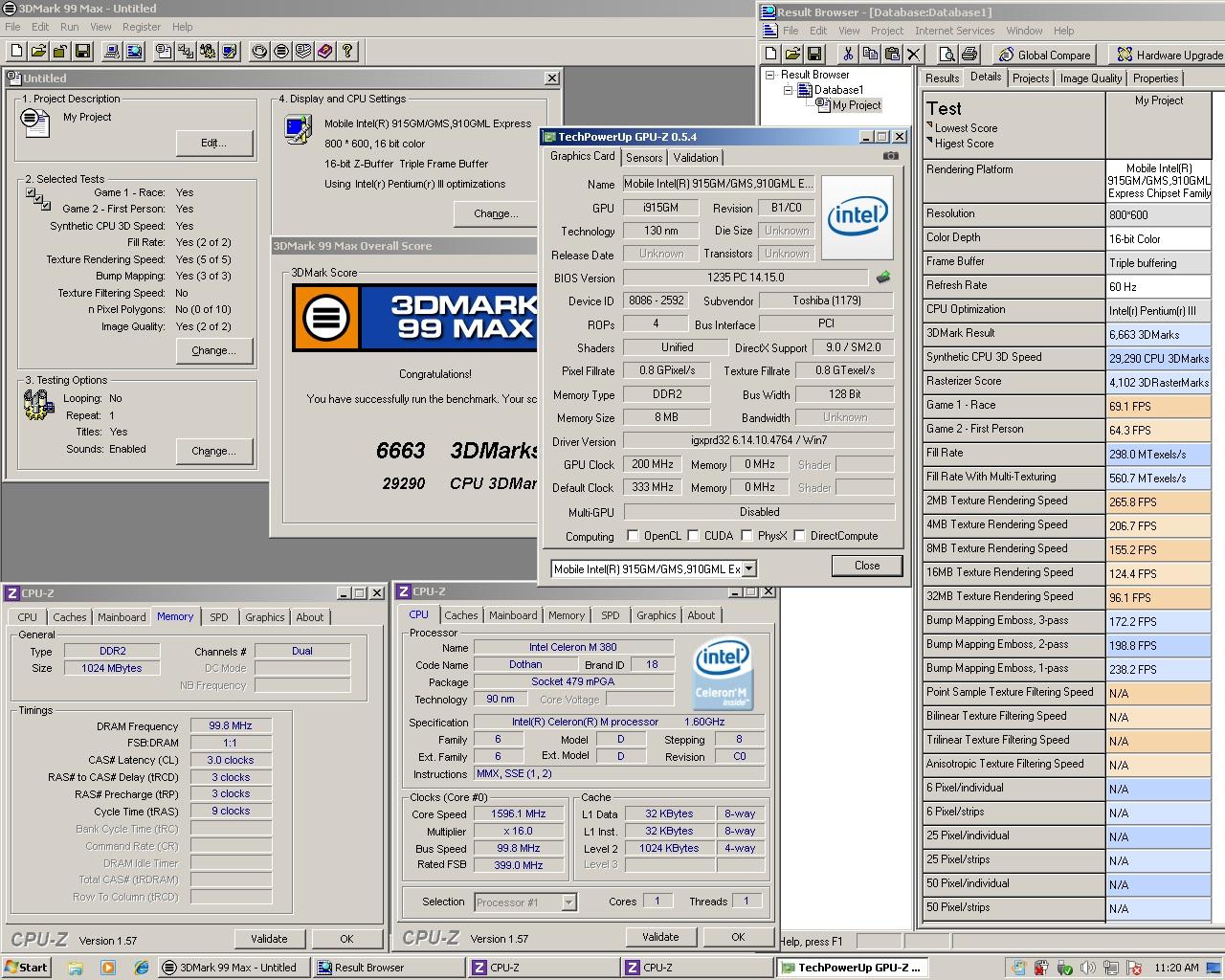Open the Register menu in 3DMark 99 Max

tap(142, 27)
